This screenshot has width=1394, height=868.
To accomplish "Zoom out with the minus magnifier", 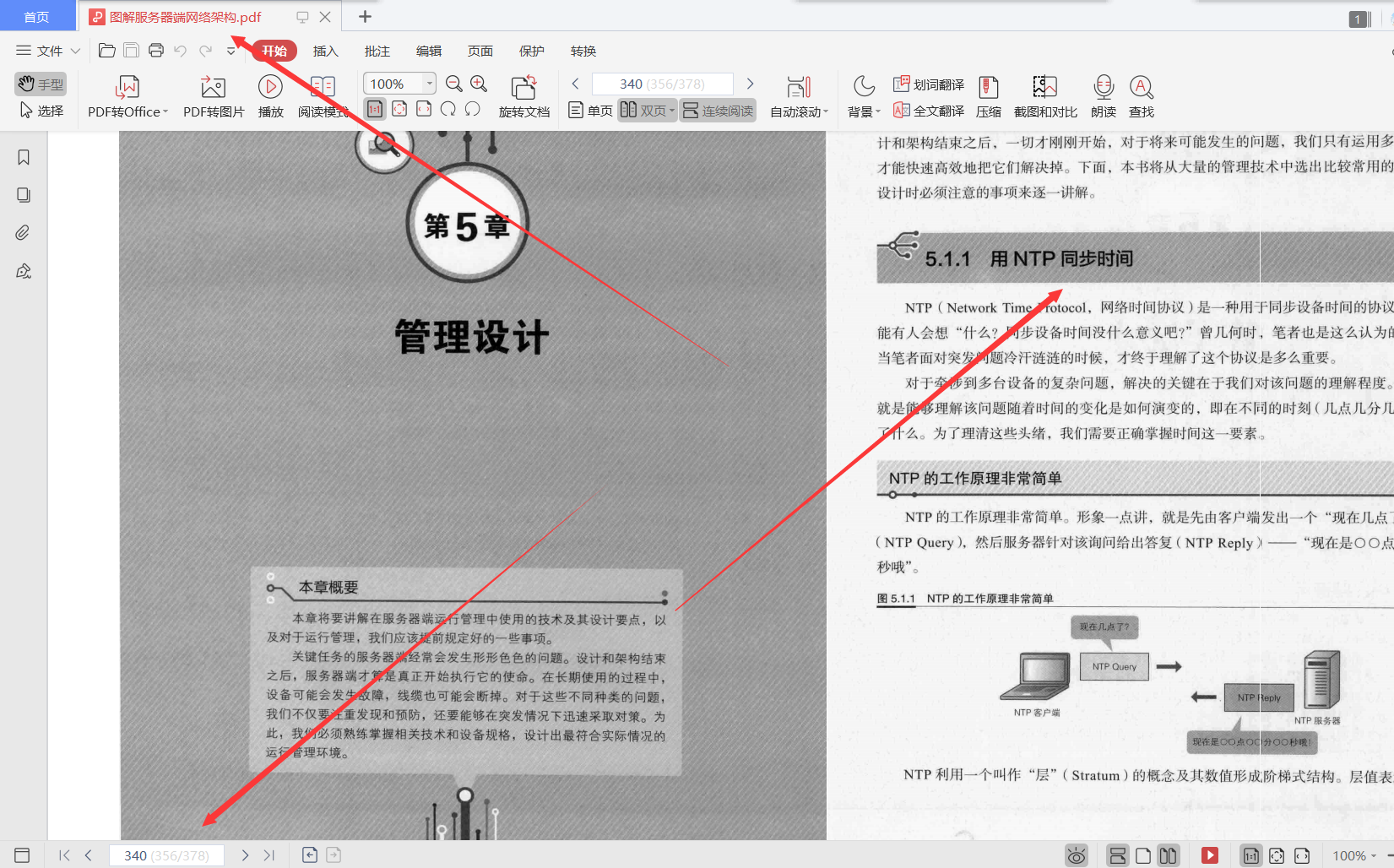I will (454, 84).
